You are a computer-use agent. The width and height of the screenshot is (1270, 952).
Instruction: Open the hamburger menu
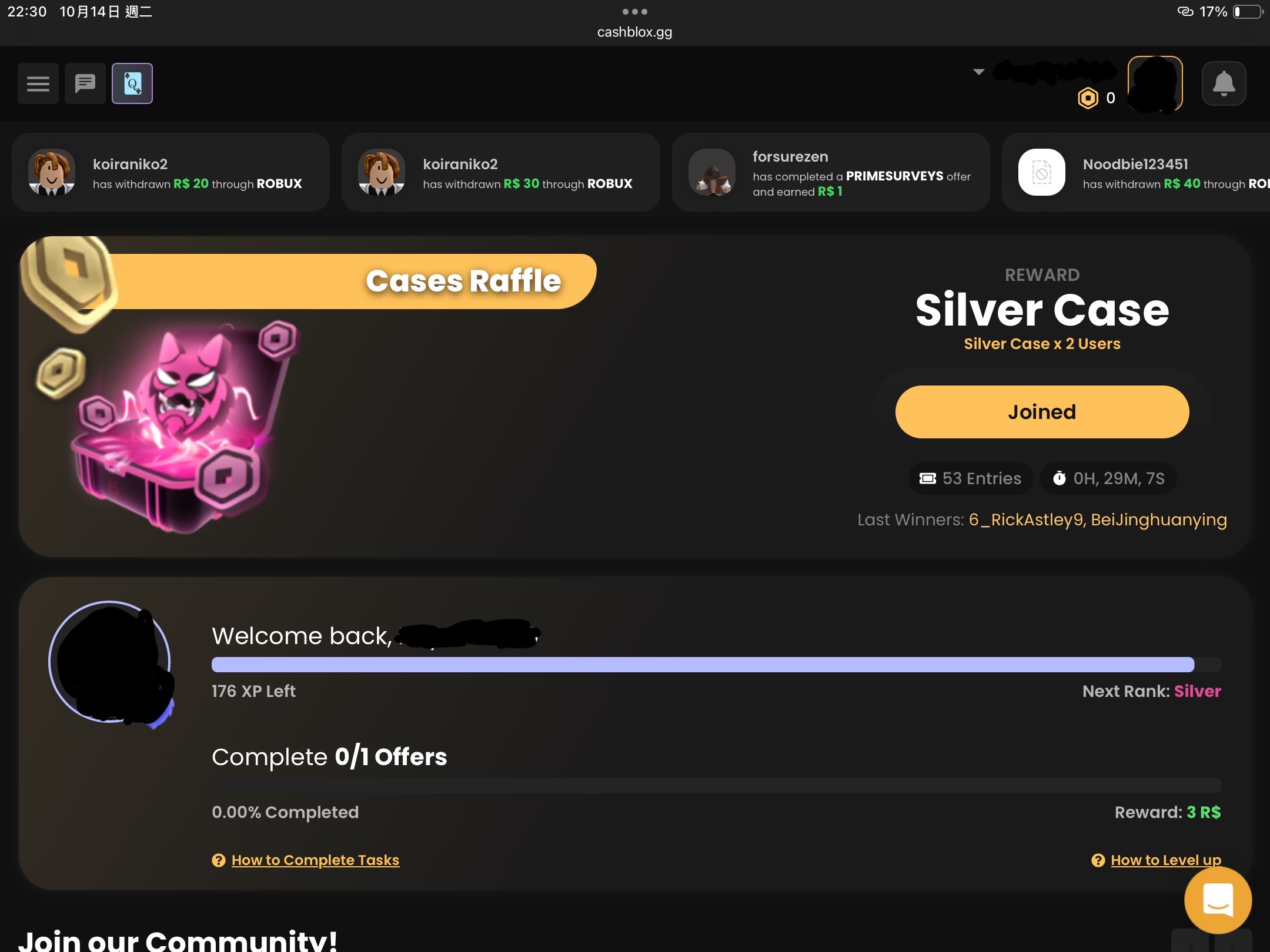click(x=38, y=83)
